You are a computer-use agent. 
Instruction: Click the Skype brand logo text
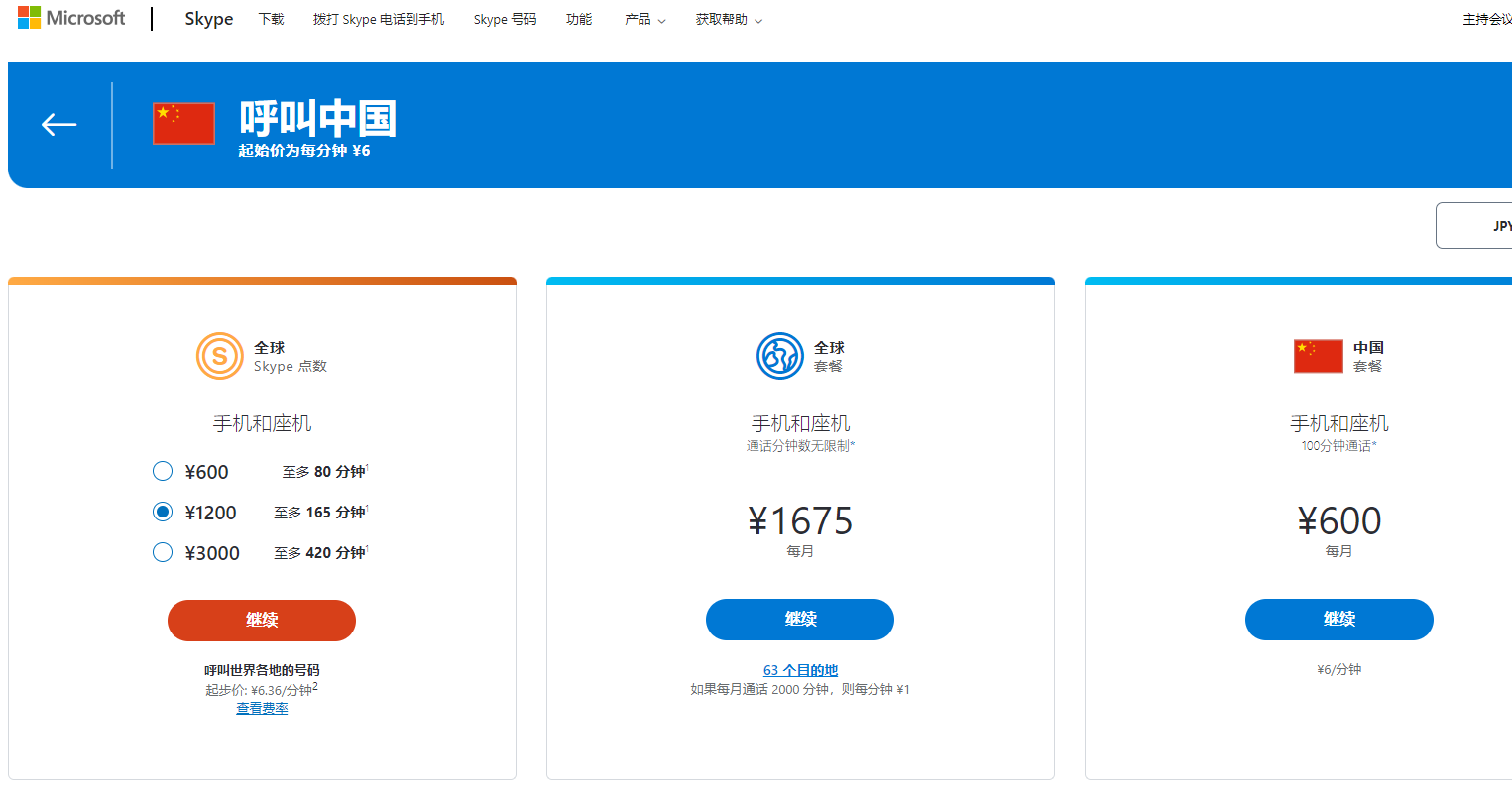click(x=208, y=19)
